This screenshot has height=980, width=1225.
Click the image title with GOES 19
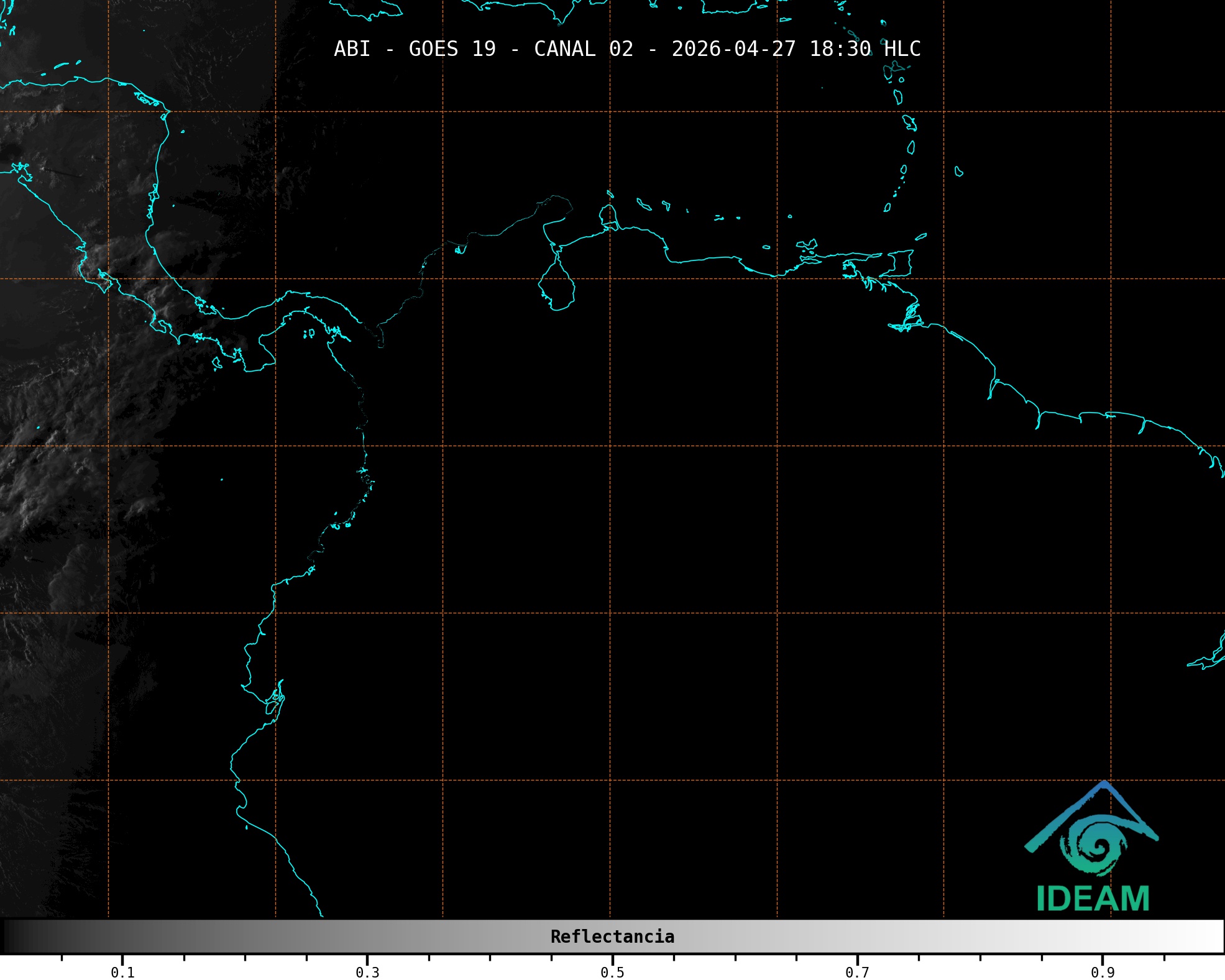626,49
